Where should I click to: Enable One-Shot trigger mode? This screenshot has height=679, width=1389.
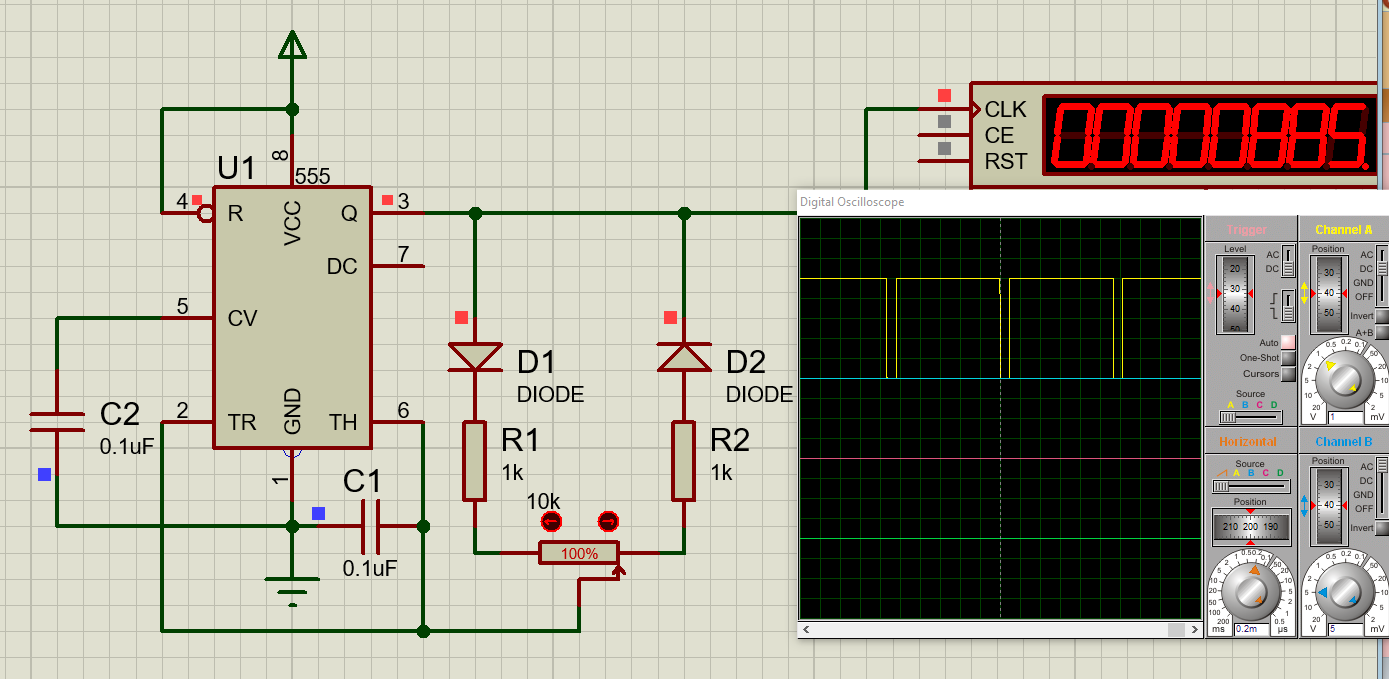(x=1288, y=358)
